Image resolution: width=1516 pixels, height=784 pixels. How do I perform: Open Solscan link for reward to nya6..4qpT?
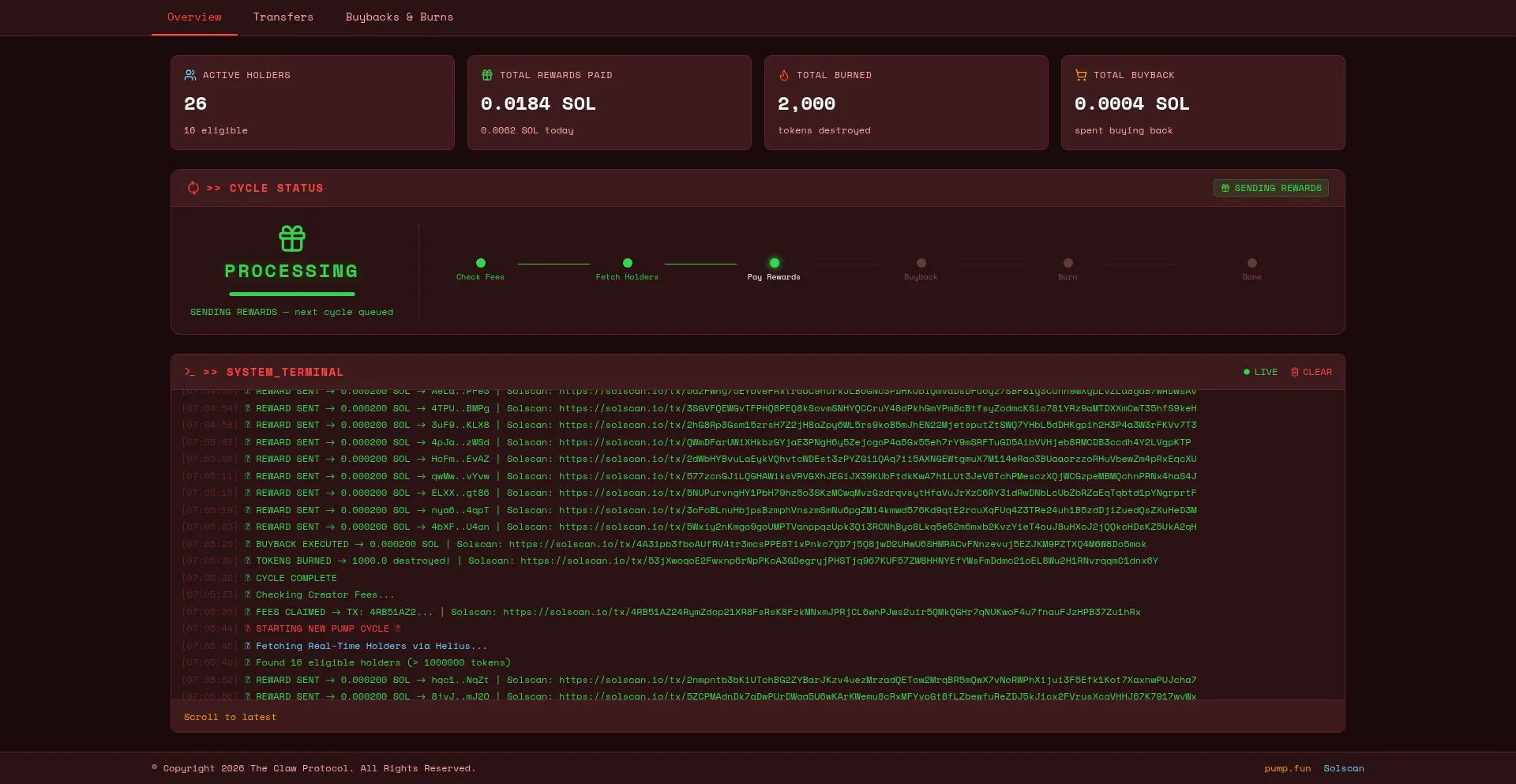[878, 510]
